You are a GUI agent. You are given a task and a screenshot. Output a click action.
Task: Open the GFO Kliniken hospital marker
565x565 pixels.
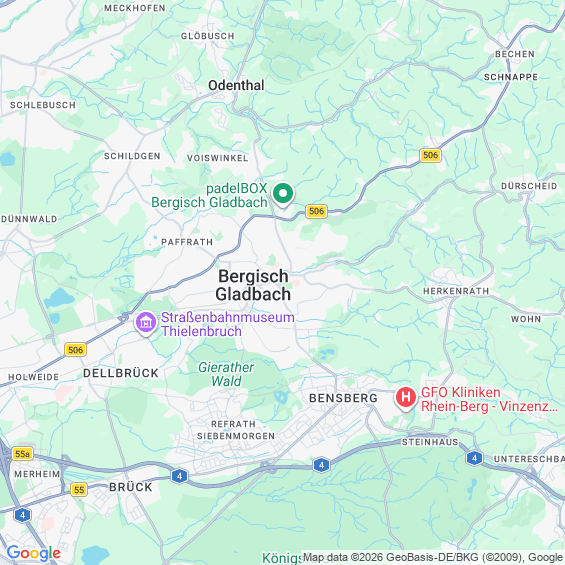[x=406, y=399]
